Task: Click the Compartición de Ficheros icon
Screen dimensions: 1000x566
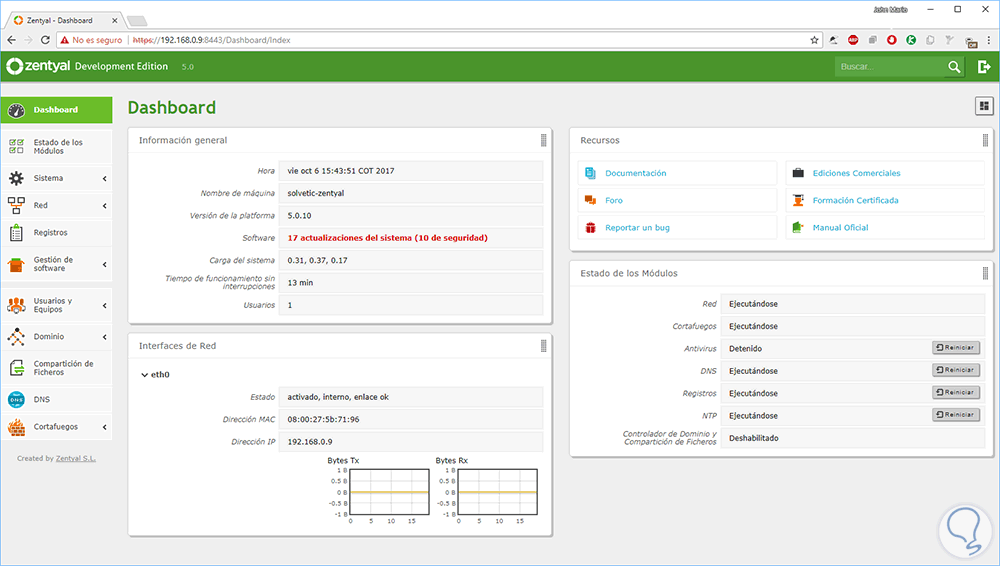Action: coord(17,368)
